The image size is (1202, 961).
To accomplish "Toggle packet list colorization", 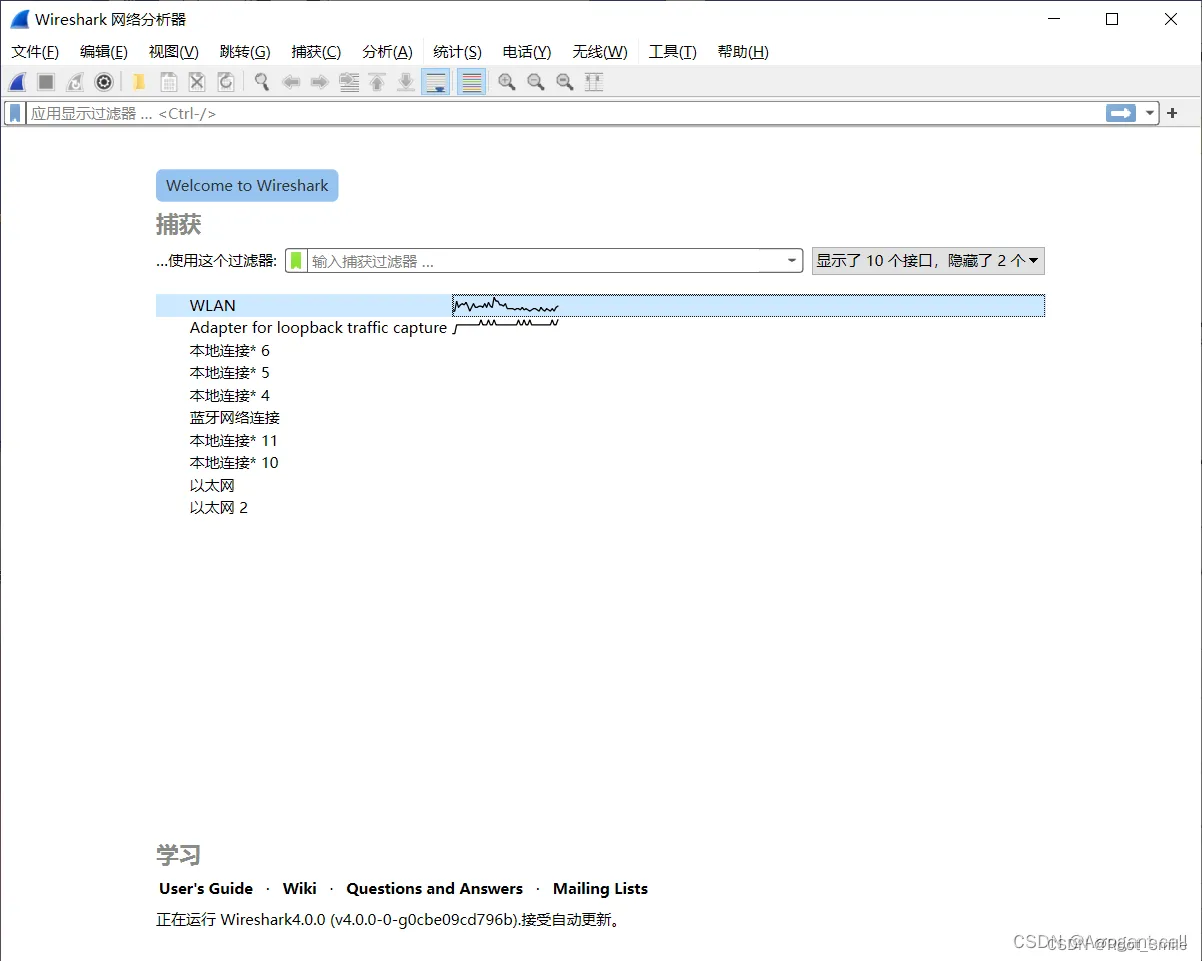I will pyautogui.click(x=472, y=82).
